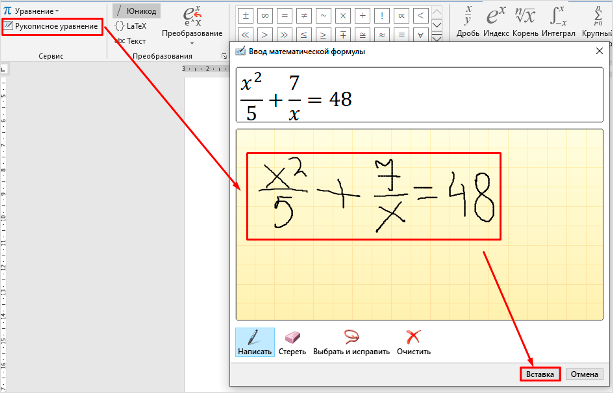Click Очистить to clear the ink
Image resolution: width=613 pixels, height=393 pixels.
tap(414, 342)
